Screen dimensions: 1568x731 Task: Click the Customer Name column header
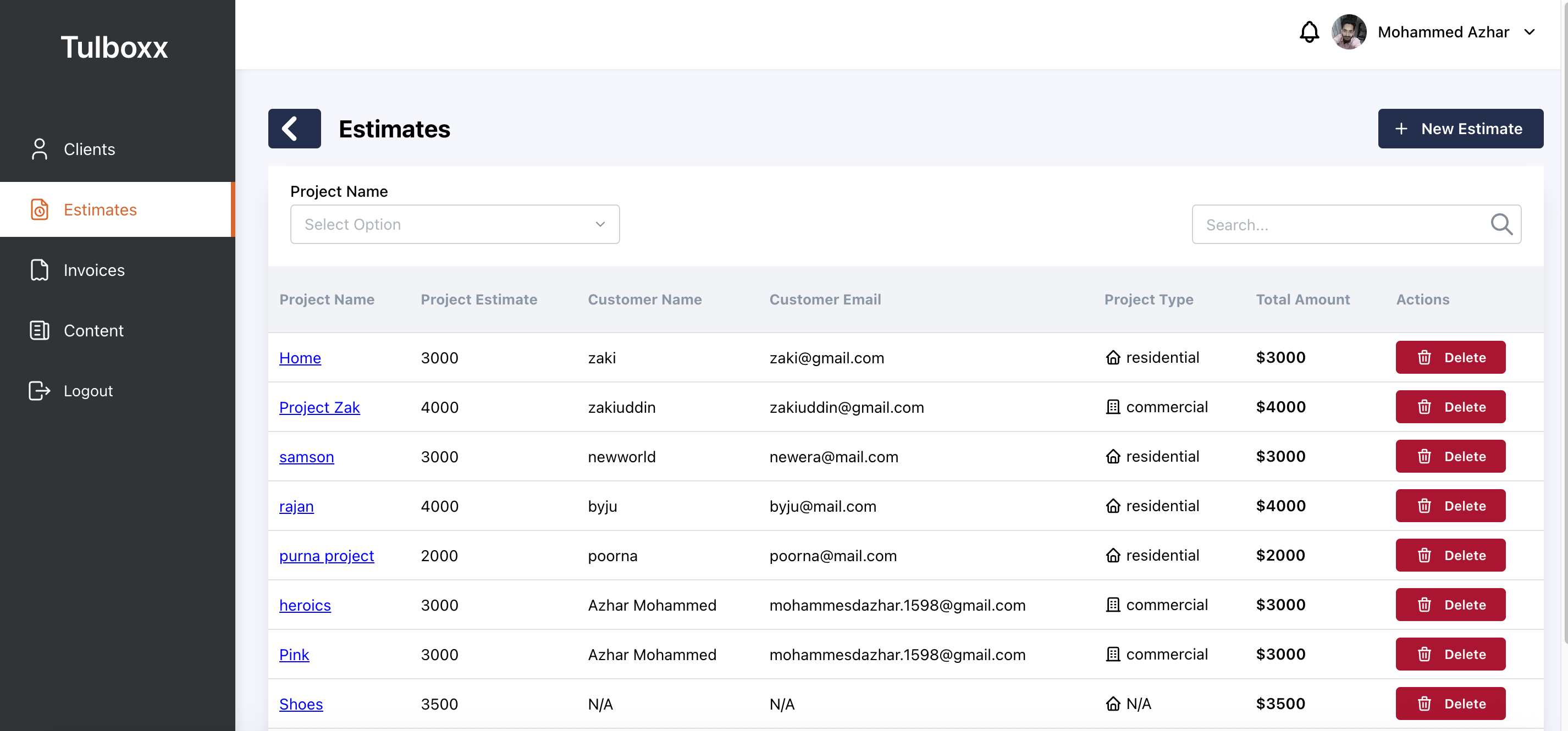point(644,300)
